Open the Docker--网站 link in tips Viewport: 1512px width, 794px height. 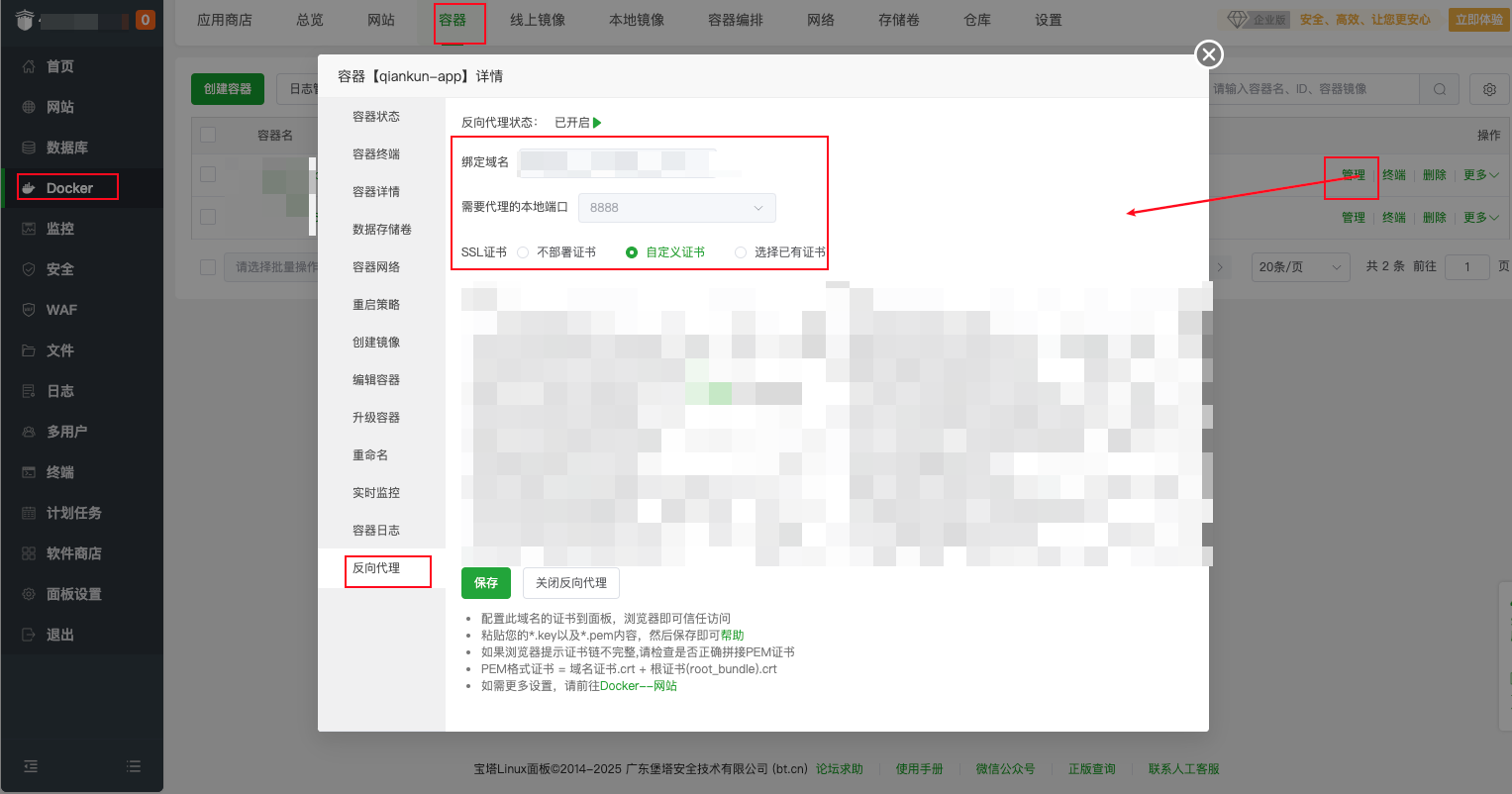tap(639, 686)
